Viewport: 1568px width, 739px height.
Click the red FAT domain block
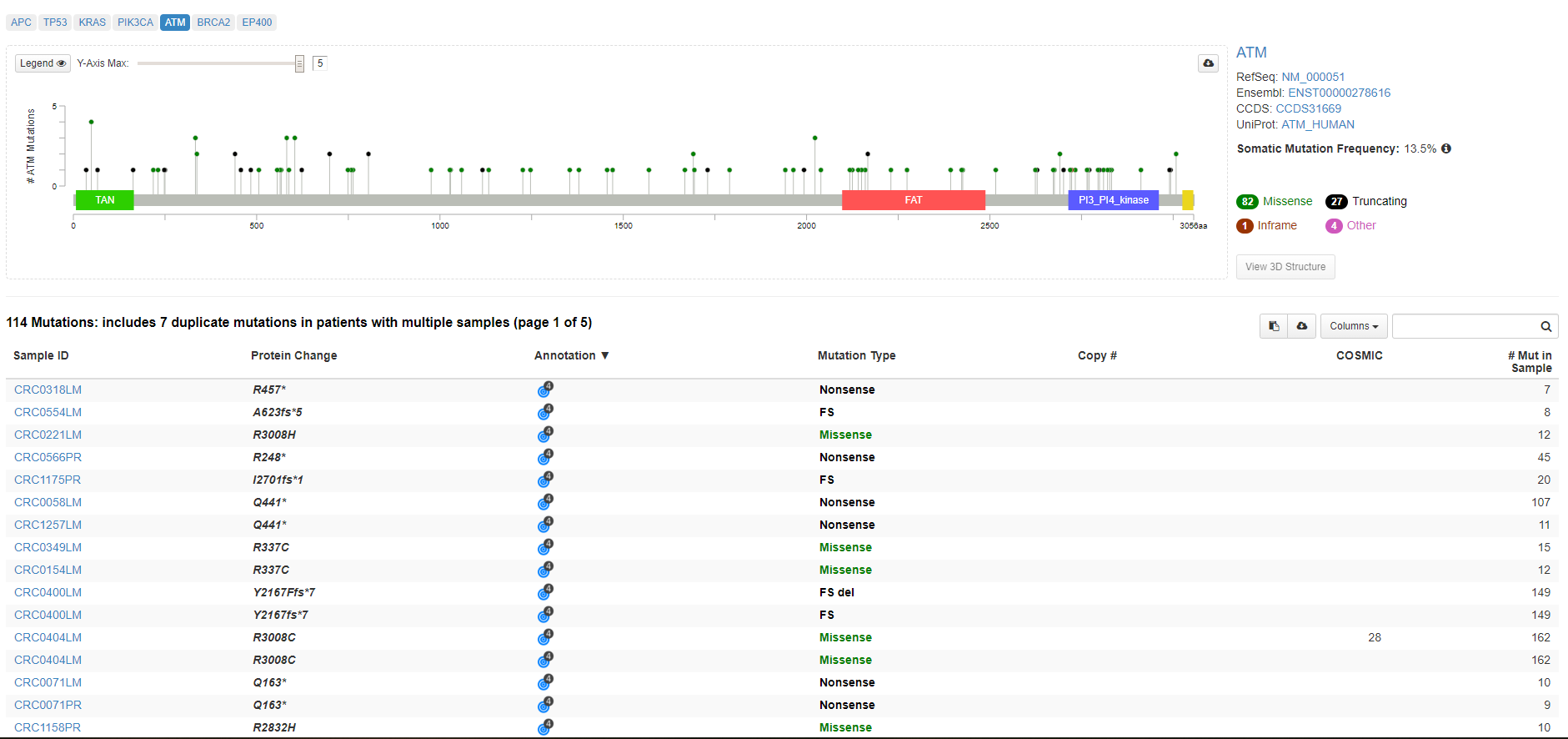coord(914,200)
